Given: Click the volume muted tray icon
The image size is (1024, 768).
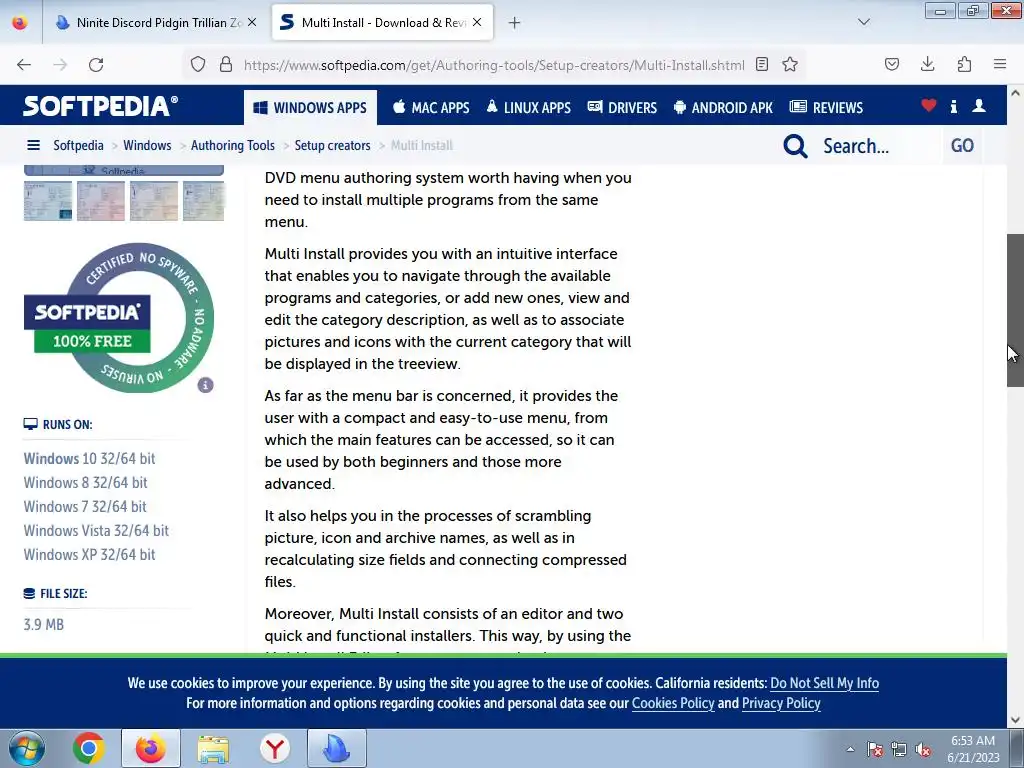Looking at the screenshot, I should [x=923, y=750].
